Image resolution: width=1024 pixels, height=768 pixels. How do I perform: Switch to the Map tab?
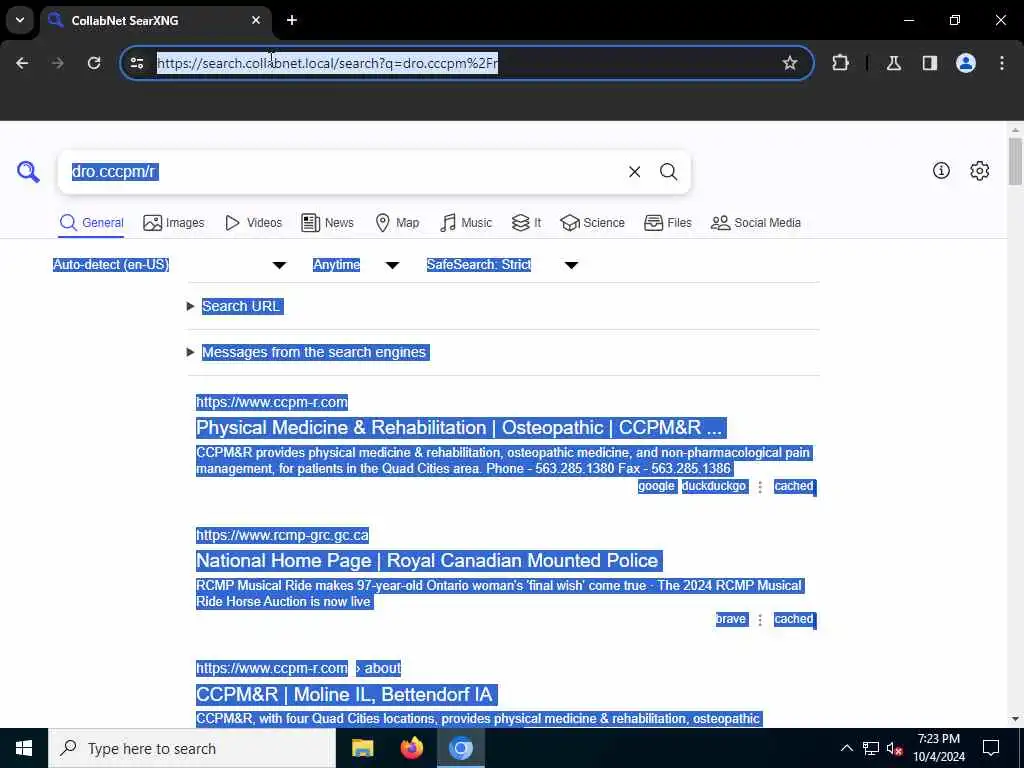(x=397, y=223)
